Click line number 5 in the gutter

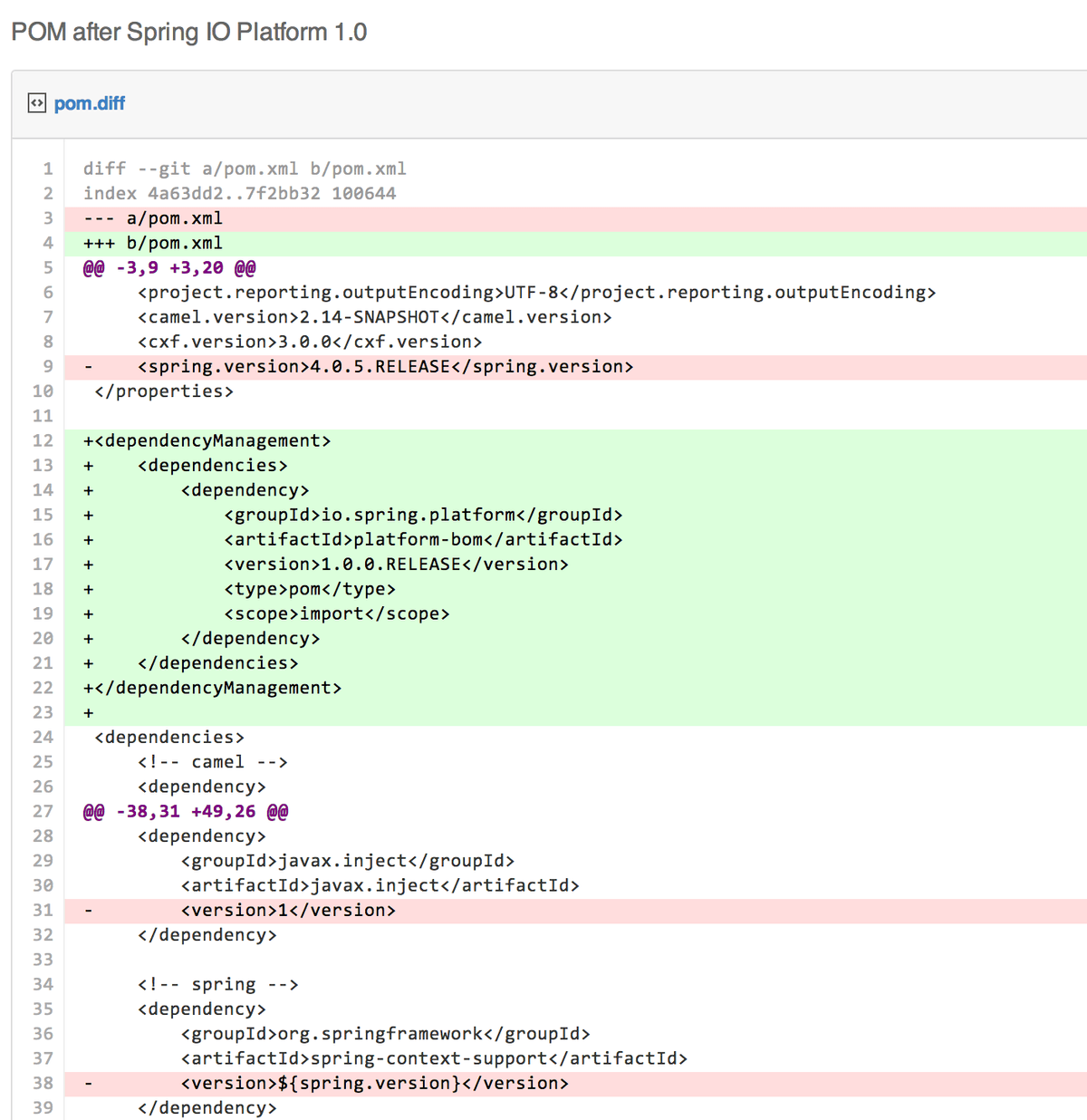coord(47,268)
